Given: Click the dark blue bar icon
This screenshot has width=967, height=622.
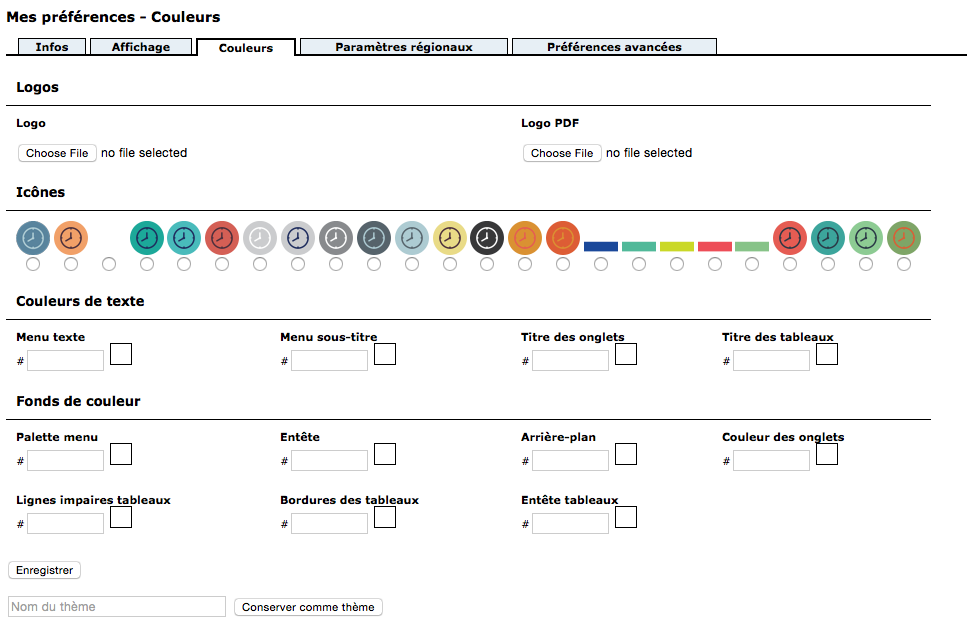Looking at the screenshot, I should coord(601,246).
